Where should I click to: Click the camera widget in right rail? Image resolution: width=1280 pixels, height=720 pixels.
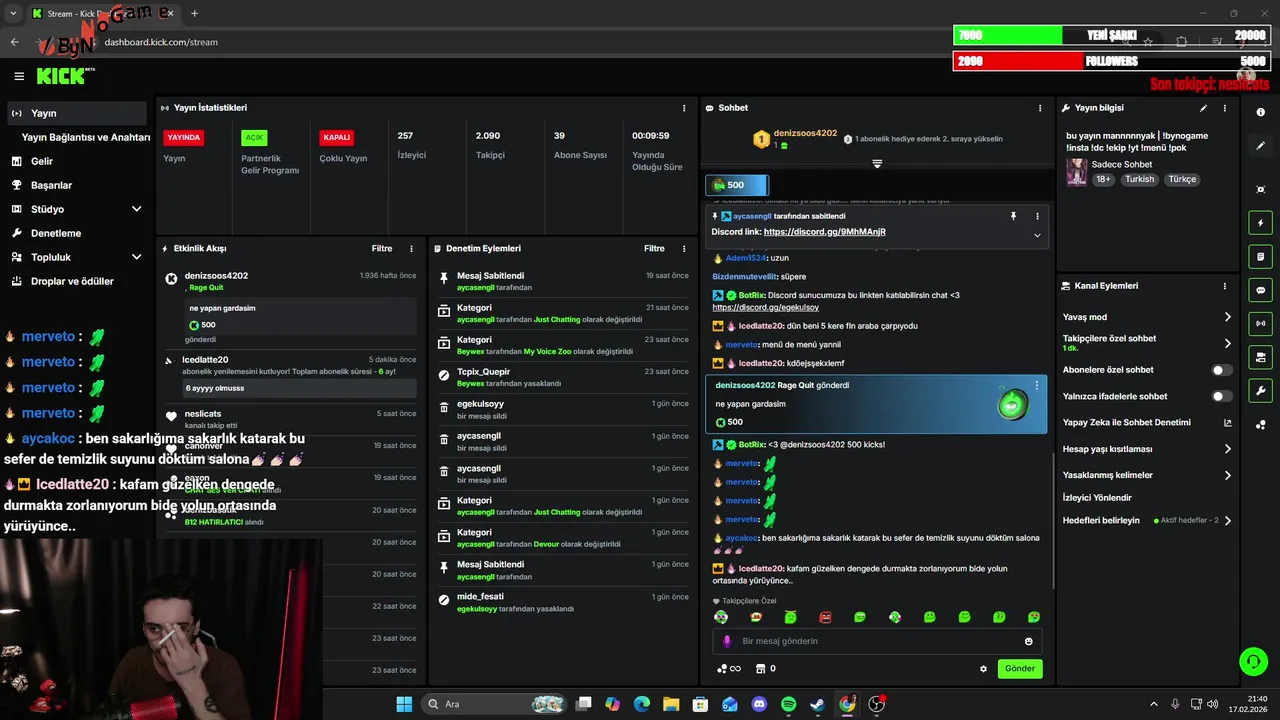[1261, 357]
